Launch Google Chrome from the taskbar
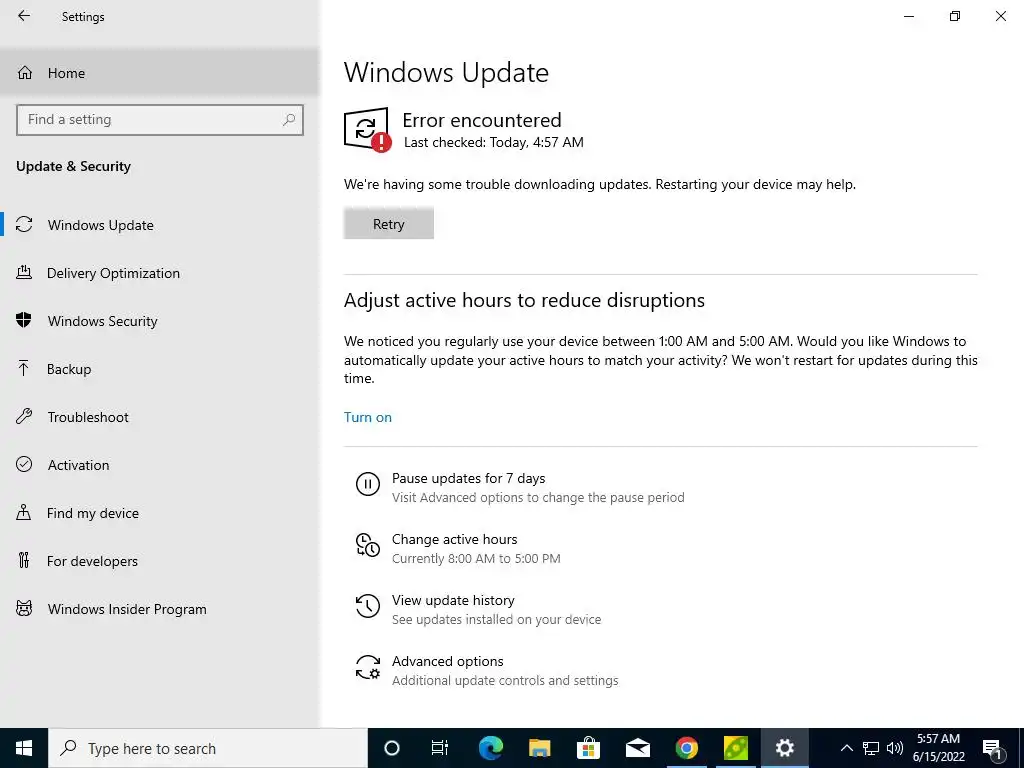This screenshot has height=768, width=1024. tap(686, 748)
